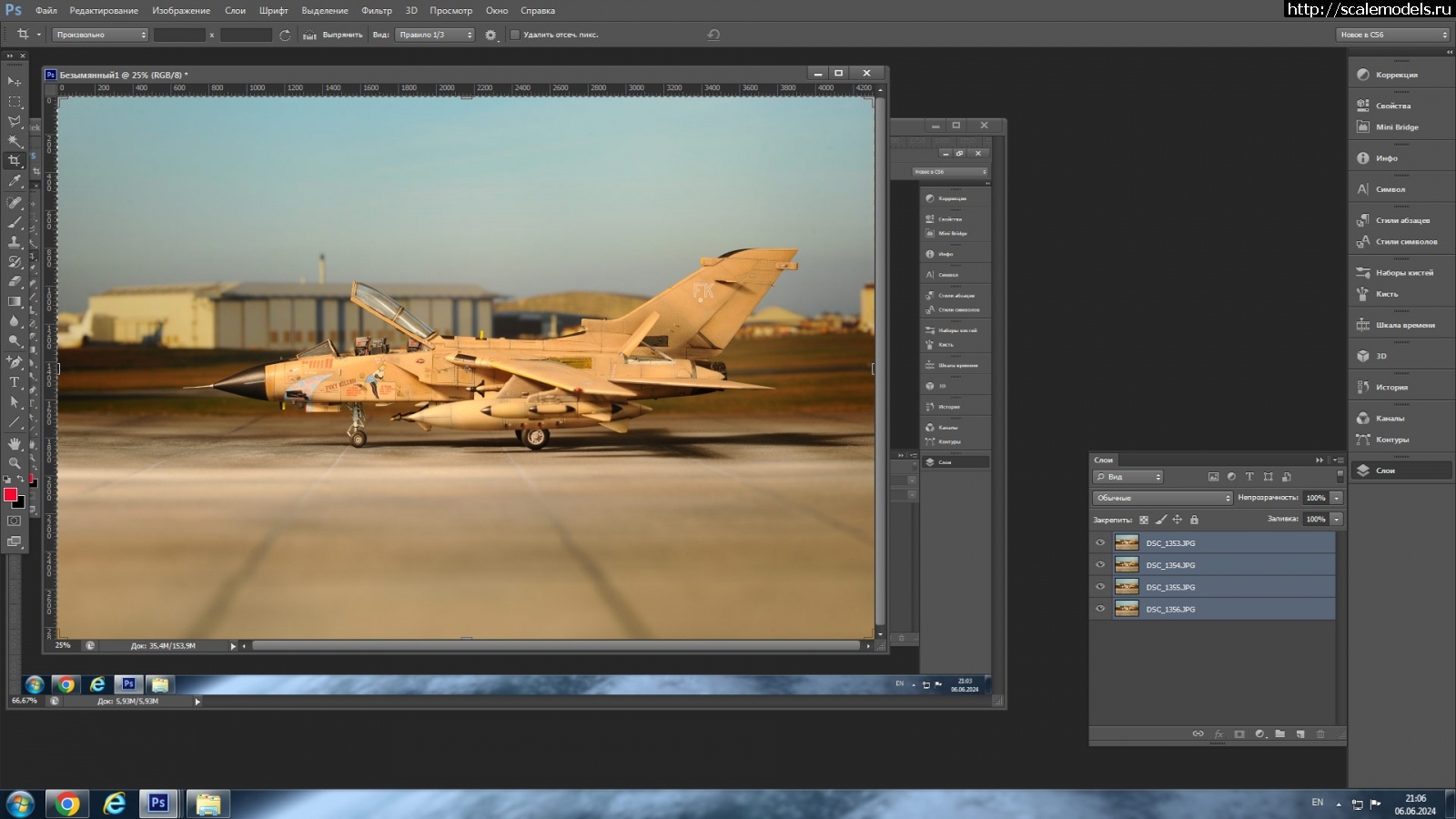Toggle lock position
Viewport: 1456px width, 819px height.
(x=1177, y=520)
